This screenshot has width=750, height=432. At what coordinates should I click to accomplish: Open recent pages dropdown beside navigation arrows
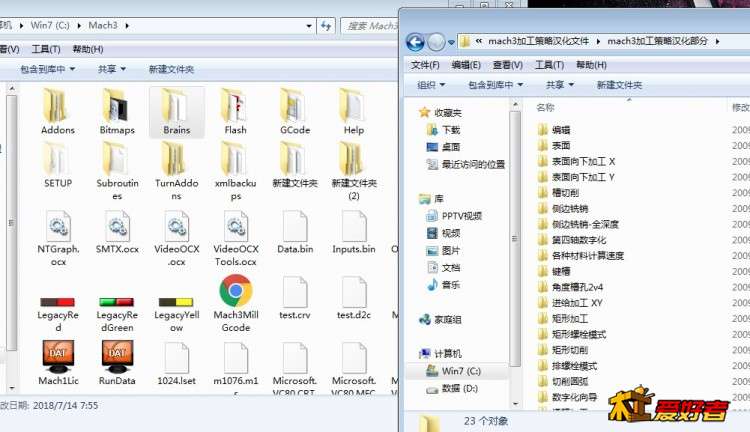[451, 43]
